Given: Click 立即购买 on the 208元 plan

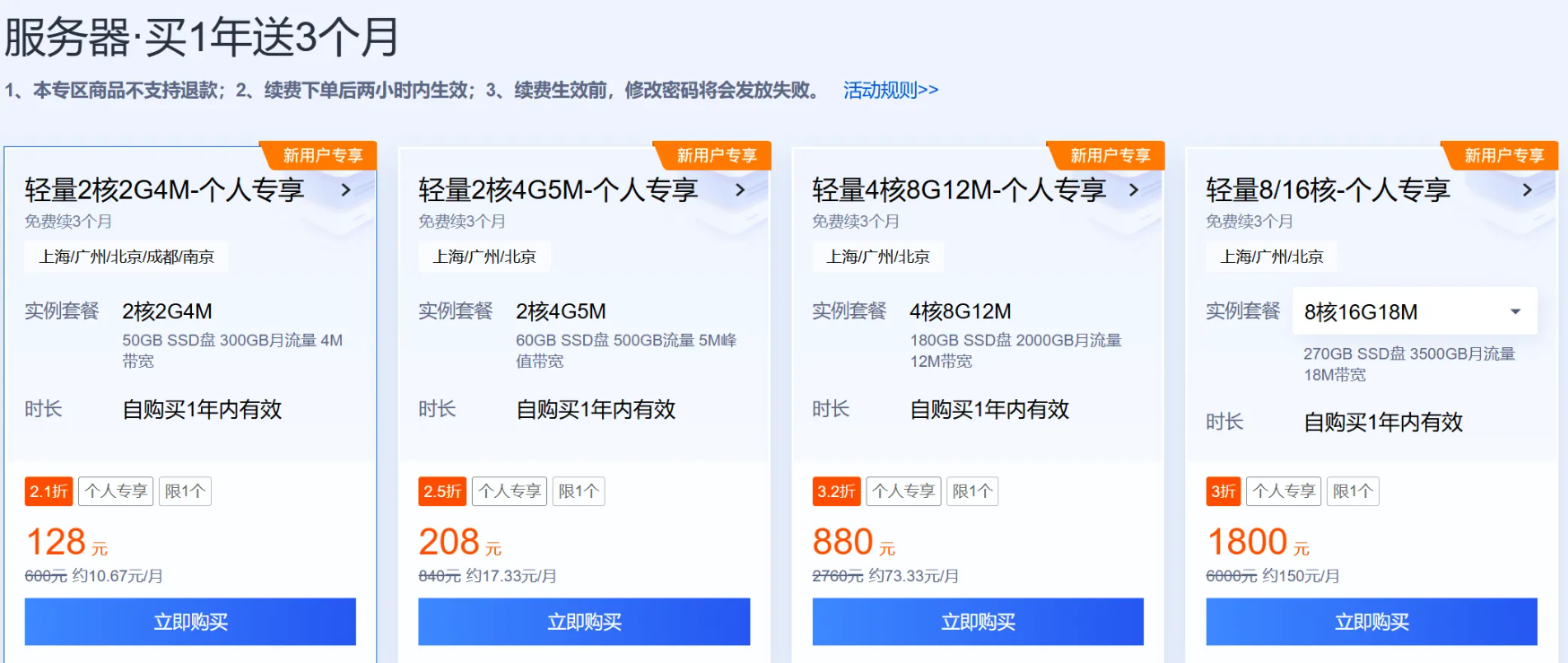Looking at the screenshot, I should [x=583, y=622].
